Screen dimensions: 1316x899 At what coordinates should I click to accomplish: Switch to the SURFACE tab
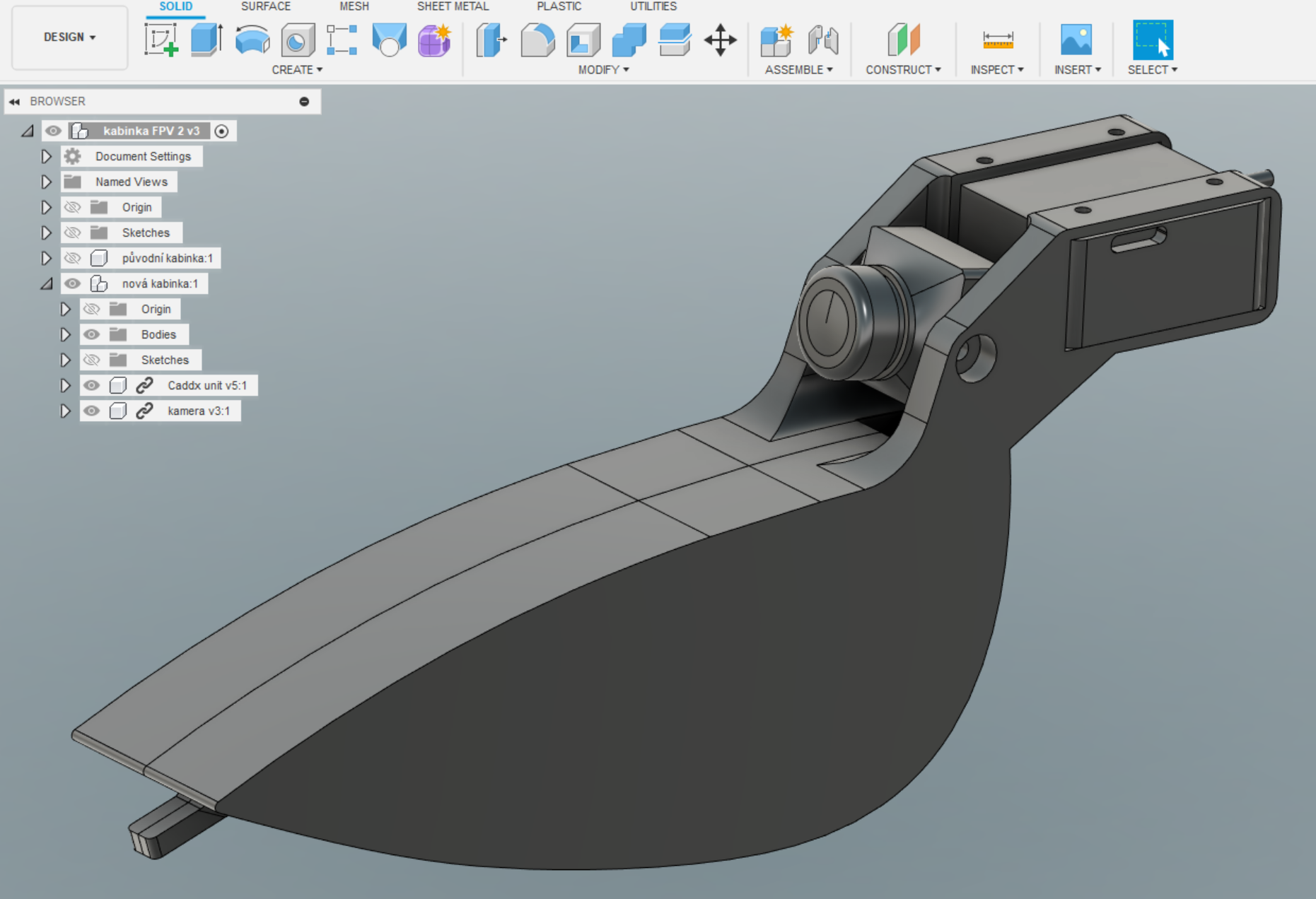click(265, 6)
